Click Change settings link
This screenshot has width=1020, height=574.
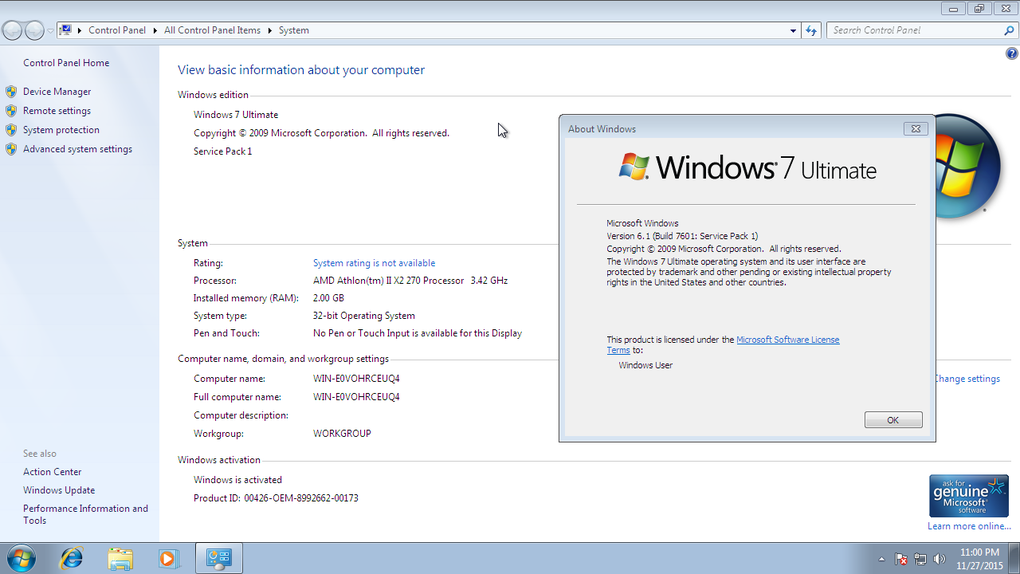pos(967,379)
